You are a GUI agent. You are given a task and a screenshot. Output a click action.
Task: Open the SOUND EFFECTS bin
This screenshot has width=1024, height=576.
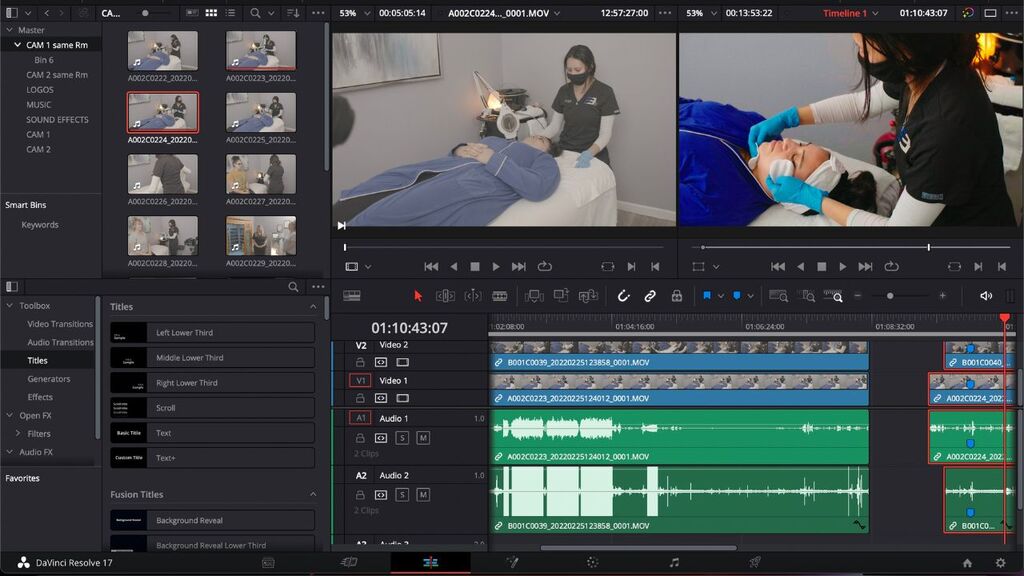pos(57,120)
